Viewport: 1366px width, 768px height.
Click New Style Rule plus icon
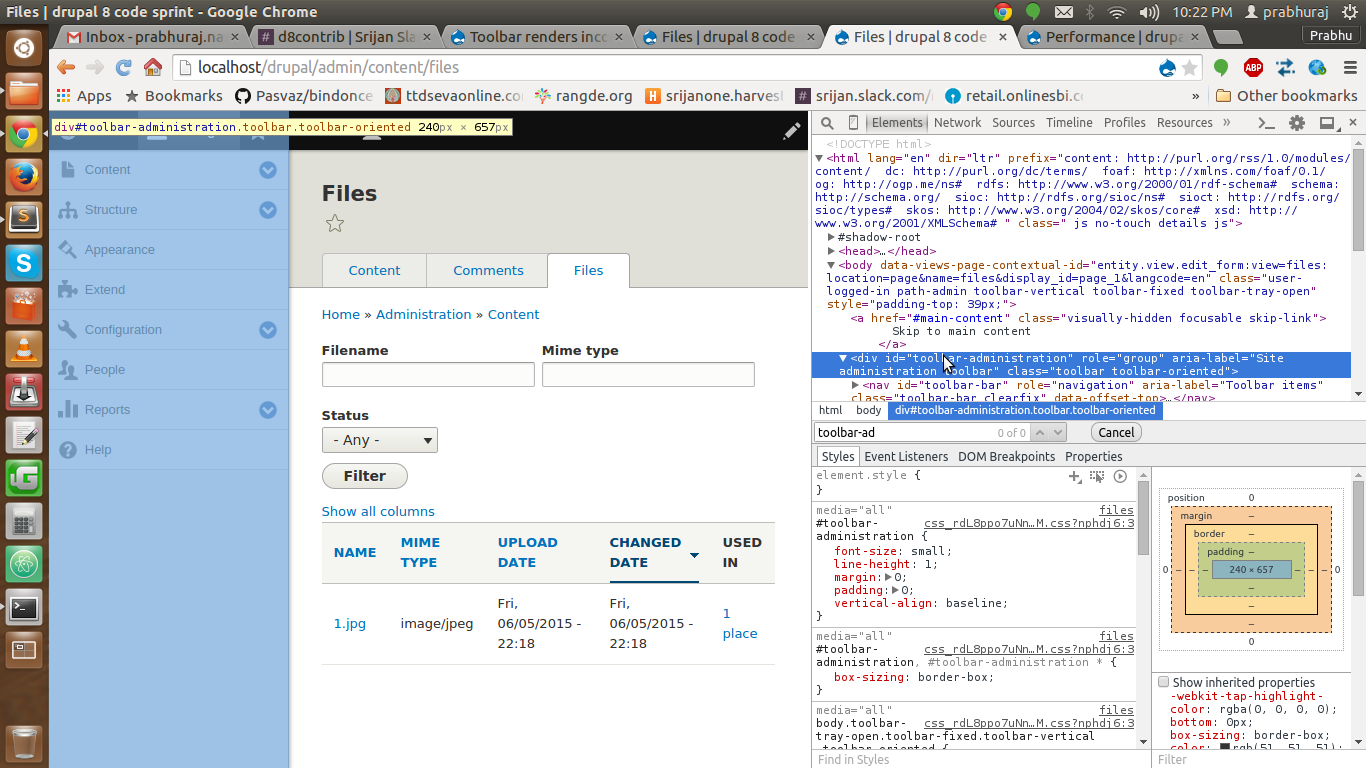[x=1075, y=477]
